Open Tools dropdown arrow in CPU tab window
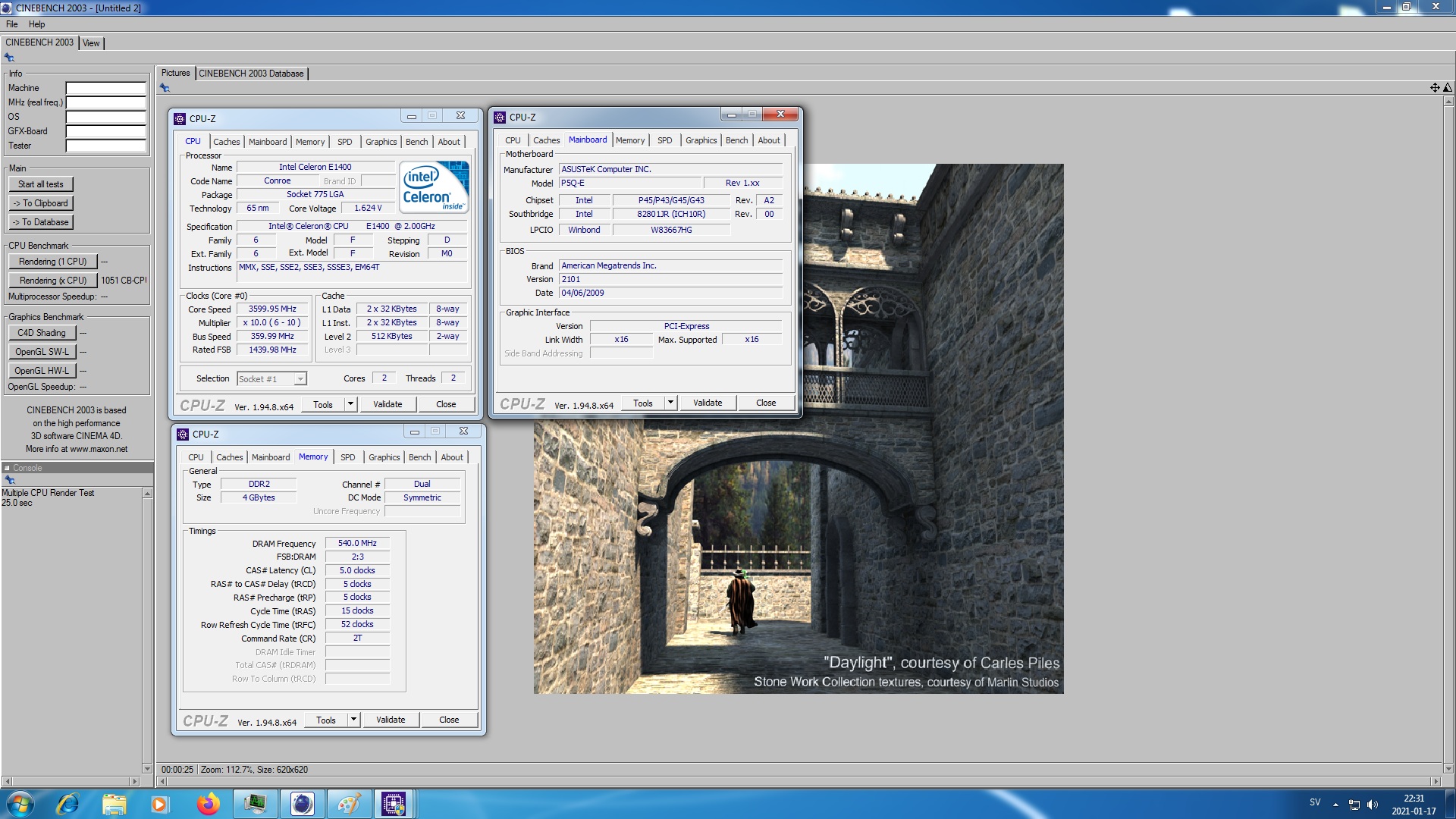The width and height of the screenshot is (1456, 819). pos(350,404)
